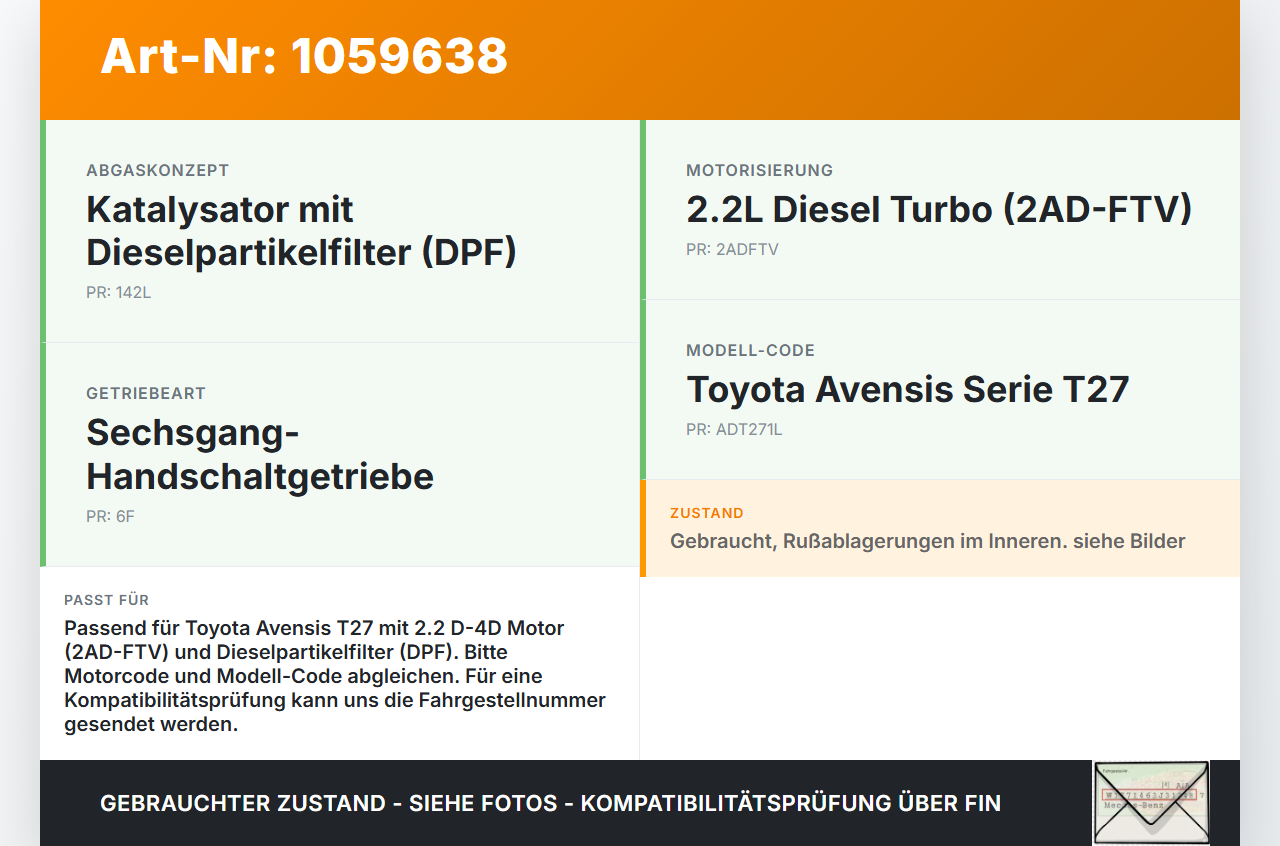The image size is (1280, 846).
Task: Select the code 'PR: 2ADFTV'
Action: pyautogui.click(x=732, y=250)
